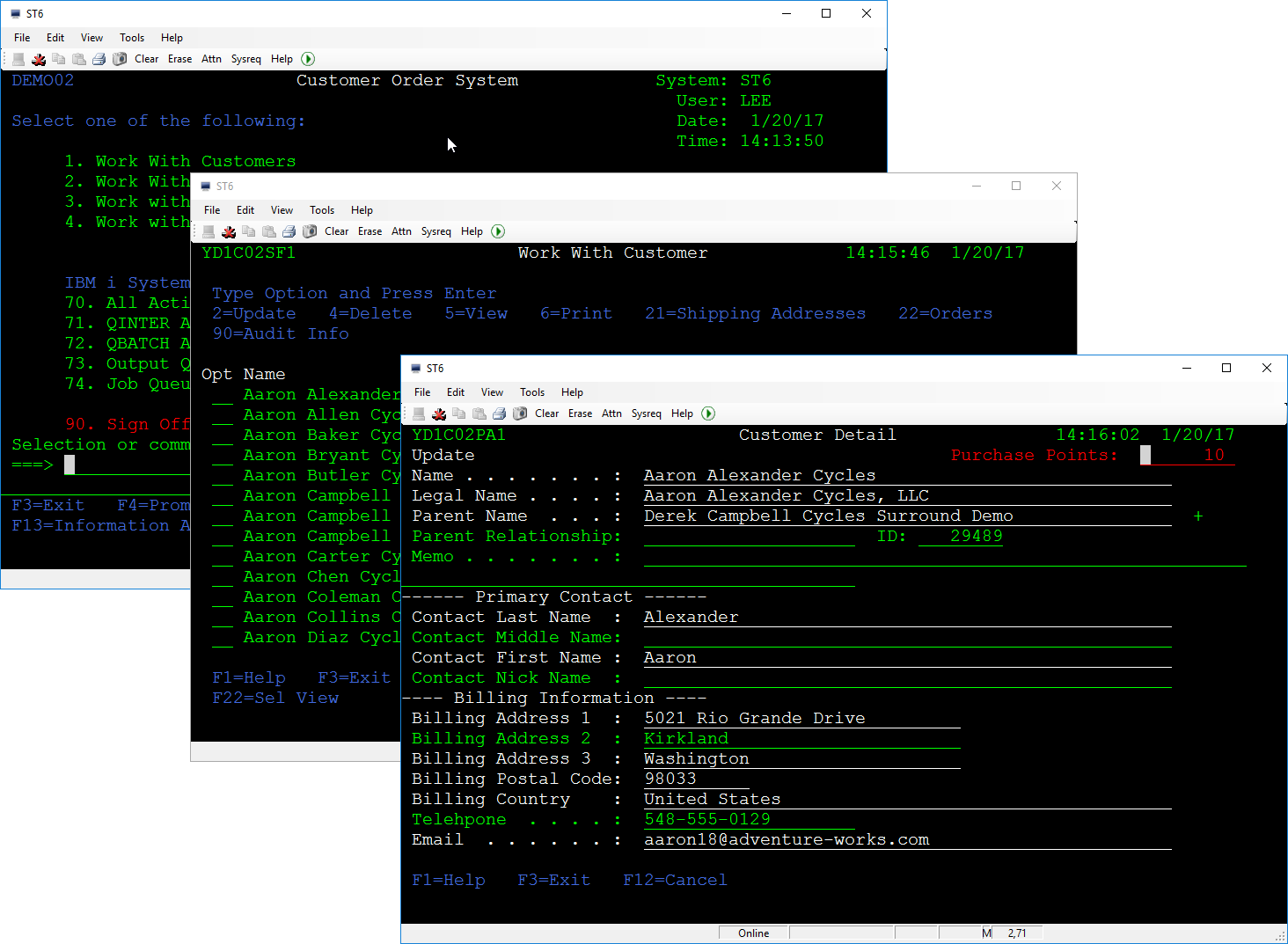
Task: Click the green play icon in the Work With Customer toolbar
Action: (498, 231)
